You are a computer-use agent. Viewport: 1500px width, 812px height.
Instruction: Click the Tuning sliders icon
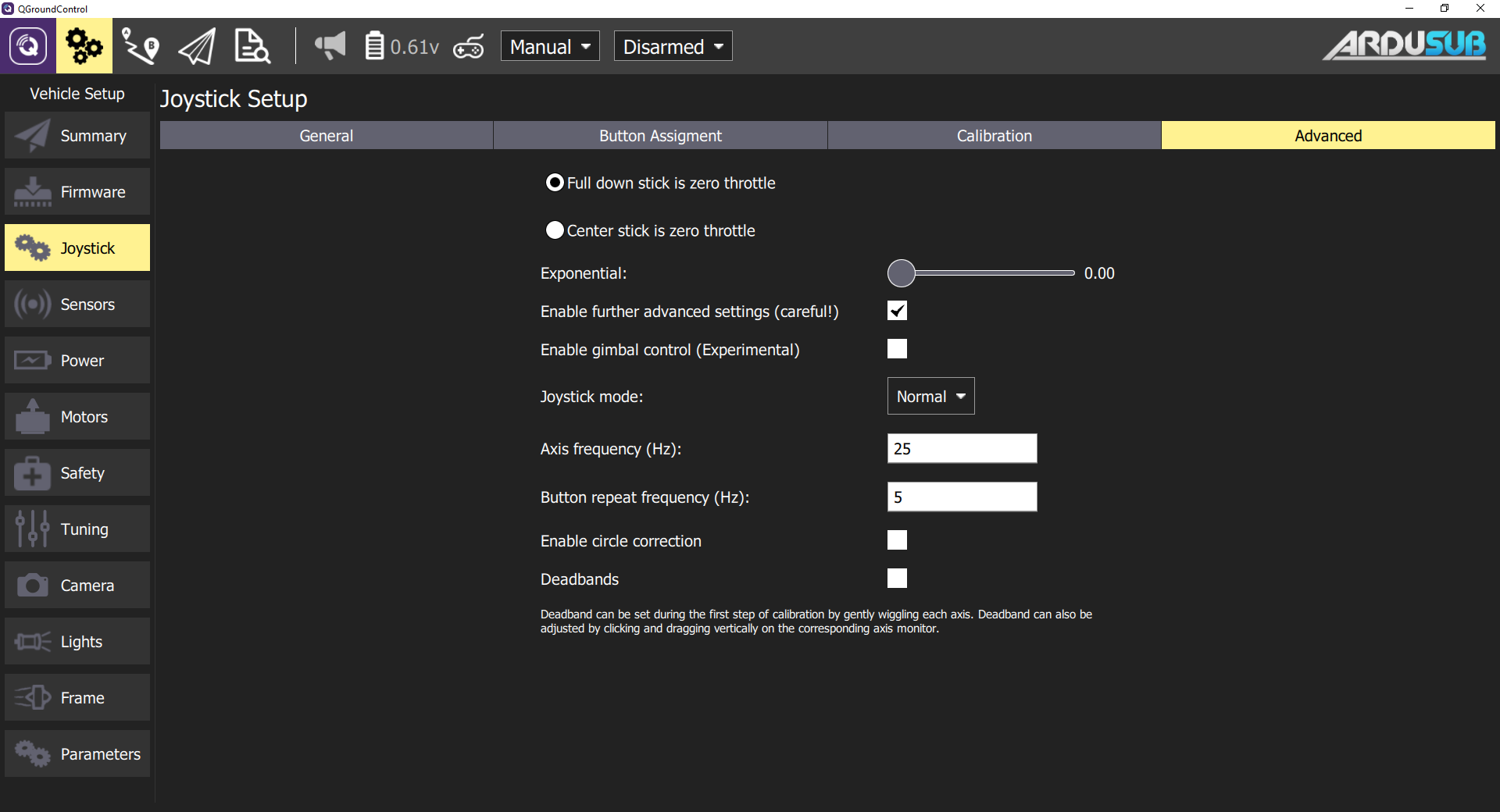pos(32,529)
